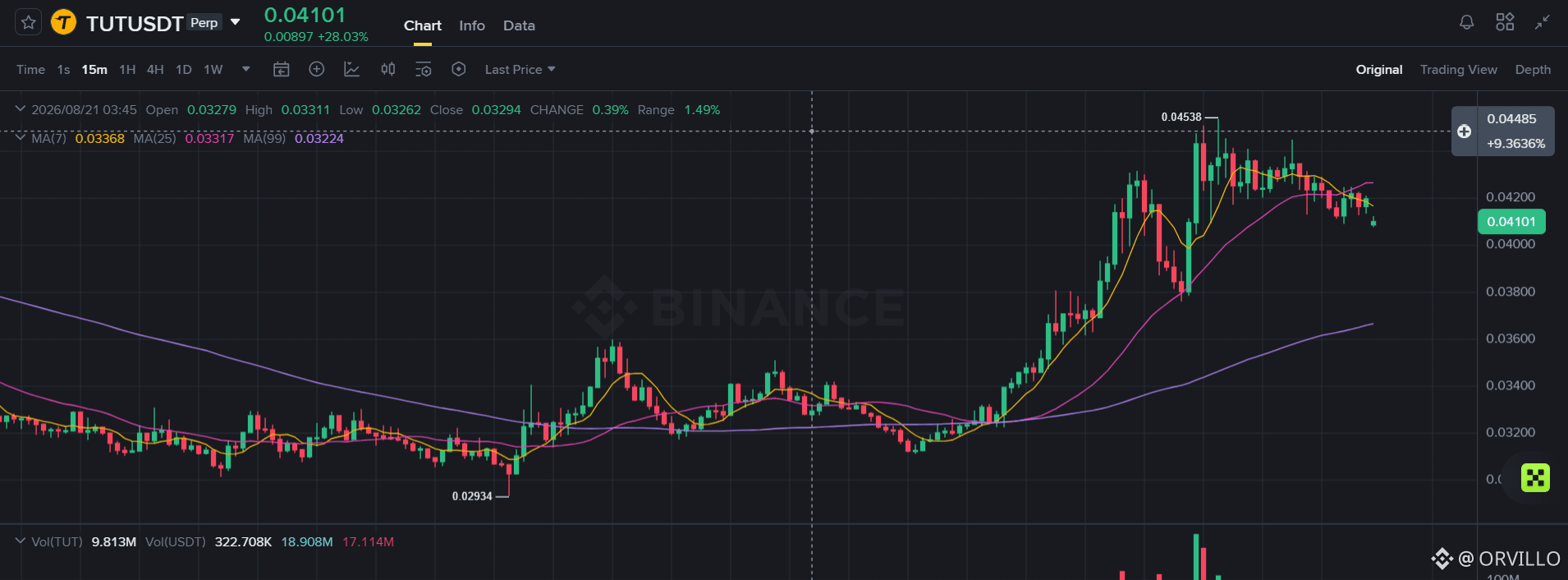Select the Original chart view
The image size is (1568, 580).
pyautogui.click(x=1379, y=70)
